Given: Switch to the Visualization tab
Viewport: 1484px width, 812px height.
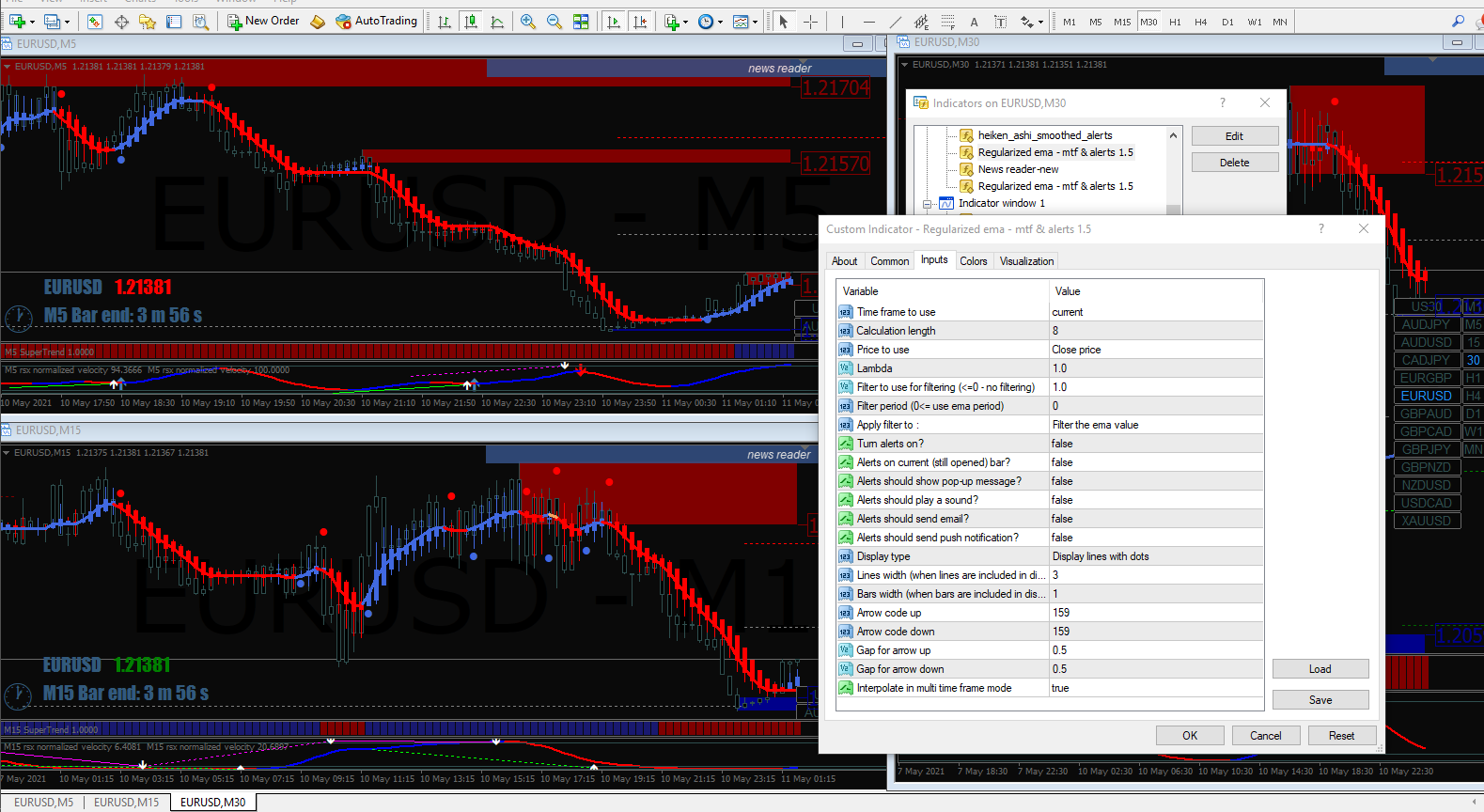Looking at the screenshot, I should tap(1026, 261).
